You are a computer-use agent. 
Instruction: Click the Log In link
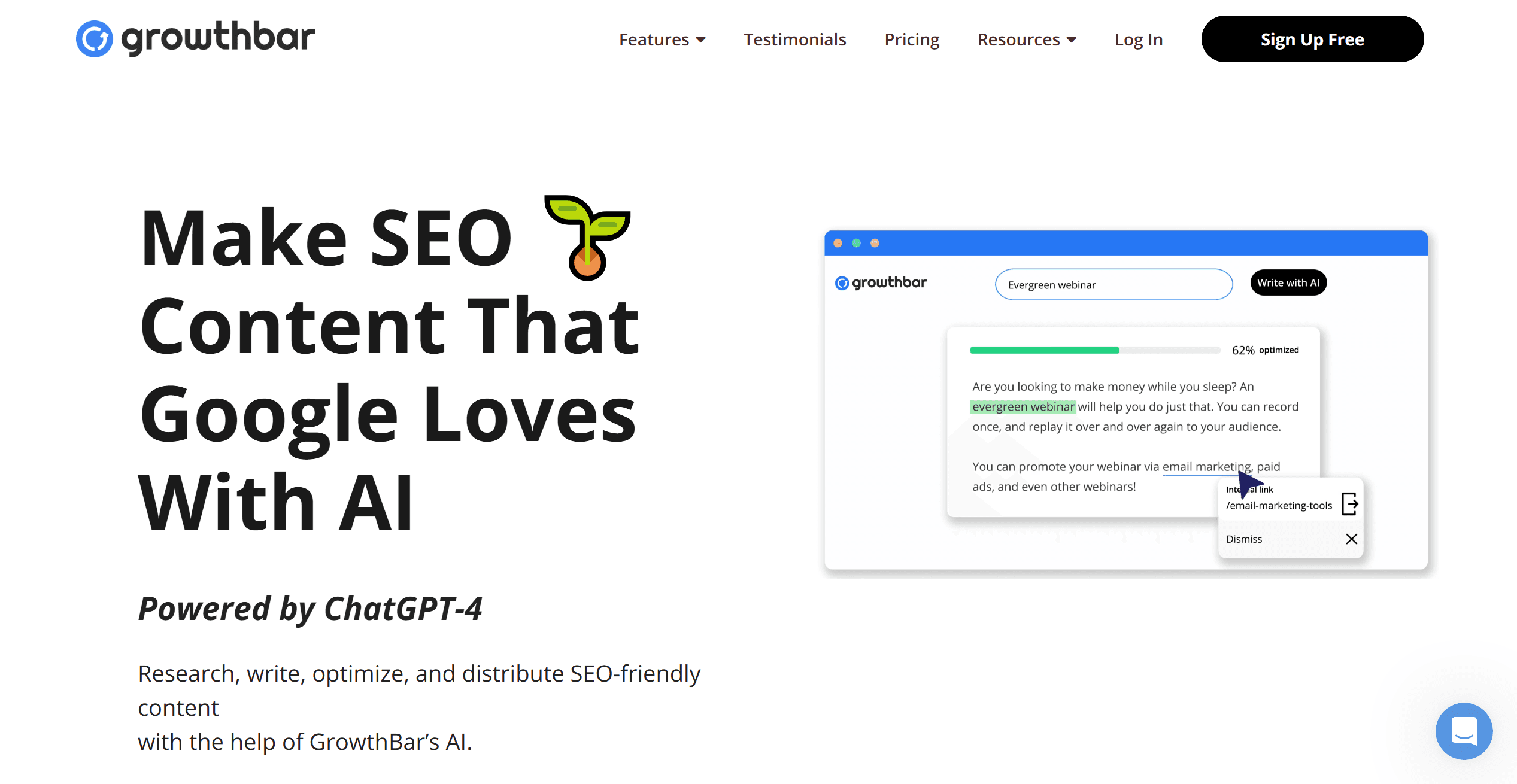coord(1138,39)
